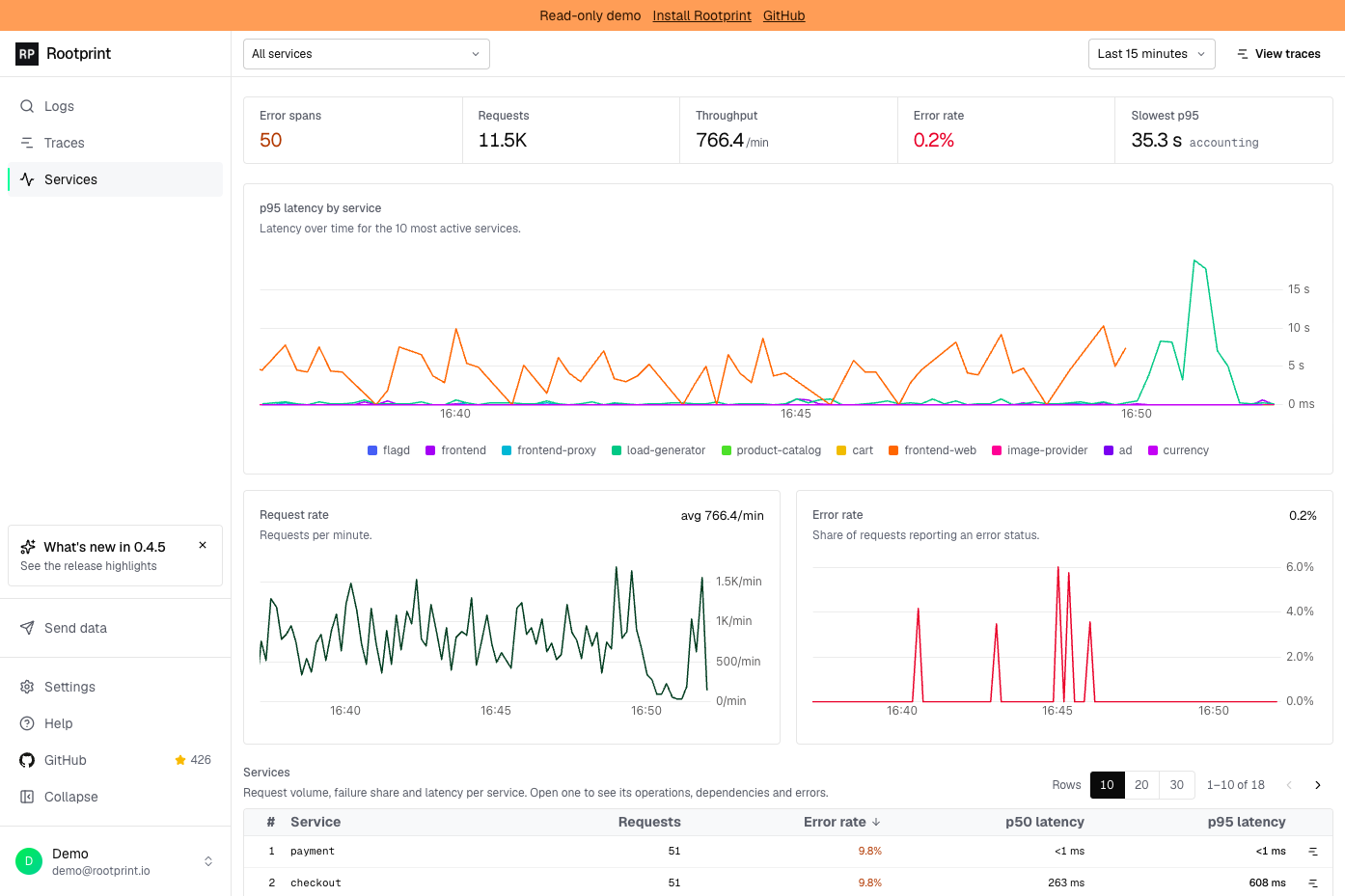This screenshot has width=1345, height=896.
Task: Click the GitHub octocat icon in sidebar
Action: click(27, 760)
